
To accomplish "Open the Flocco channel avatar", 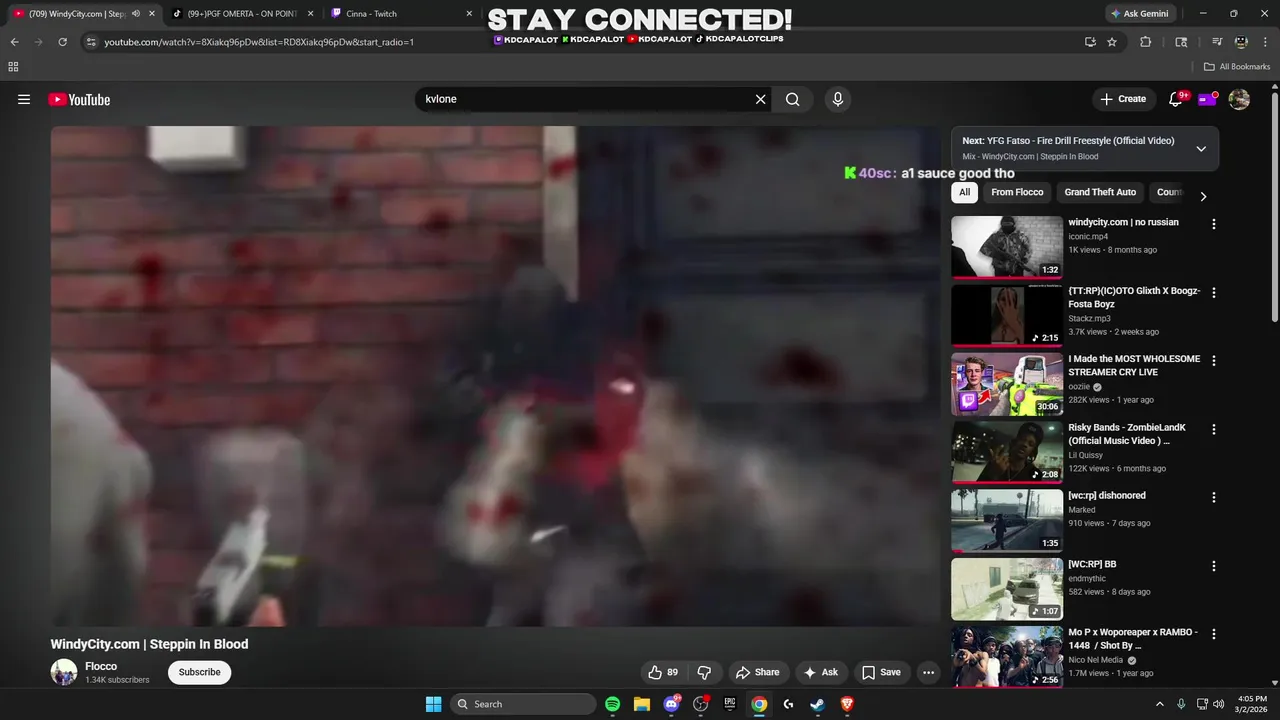I will click(x=64, y=672).
